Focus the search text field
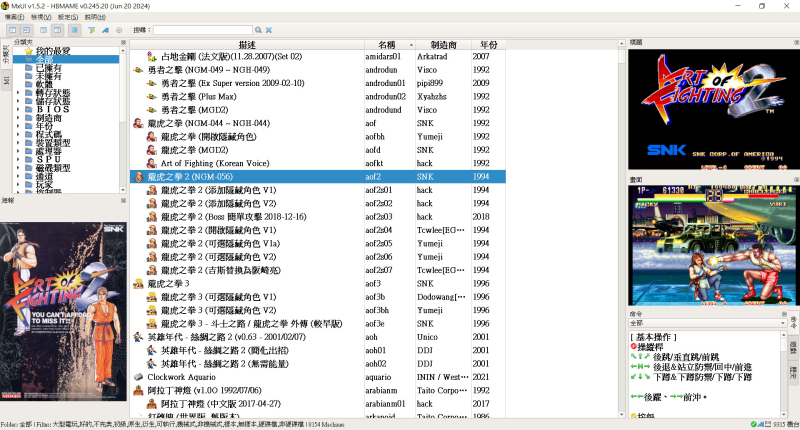This screenshot has height=430, width=800. pyautogui.click(x=203, y=30)
